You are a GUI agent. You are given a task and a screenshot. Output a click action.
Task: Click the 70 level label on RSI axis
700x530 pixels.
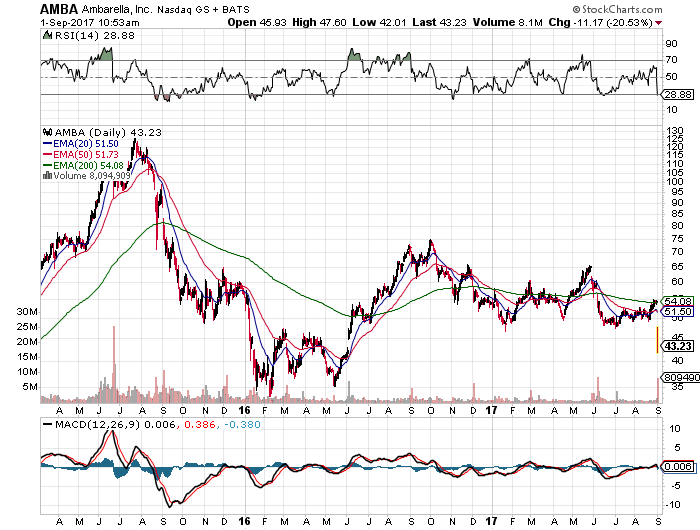click(671, 60)
